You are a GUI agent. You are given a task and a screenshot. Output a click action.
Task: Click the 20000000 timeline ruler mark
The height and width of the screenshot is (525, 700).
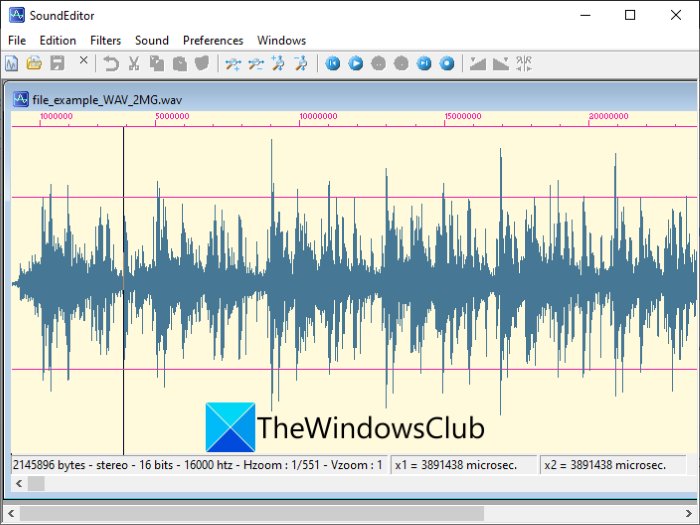608,116
